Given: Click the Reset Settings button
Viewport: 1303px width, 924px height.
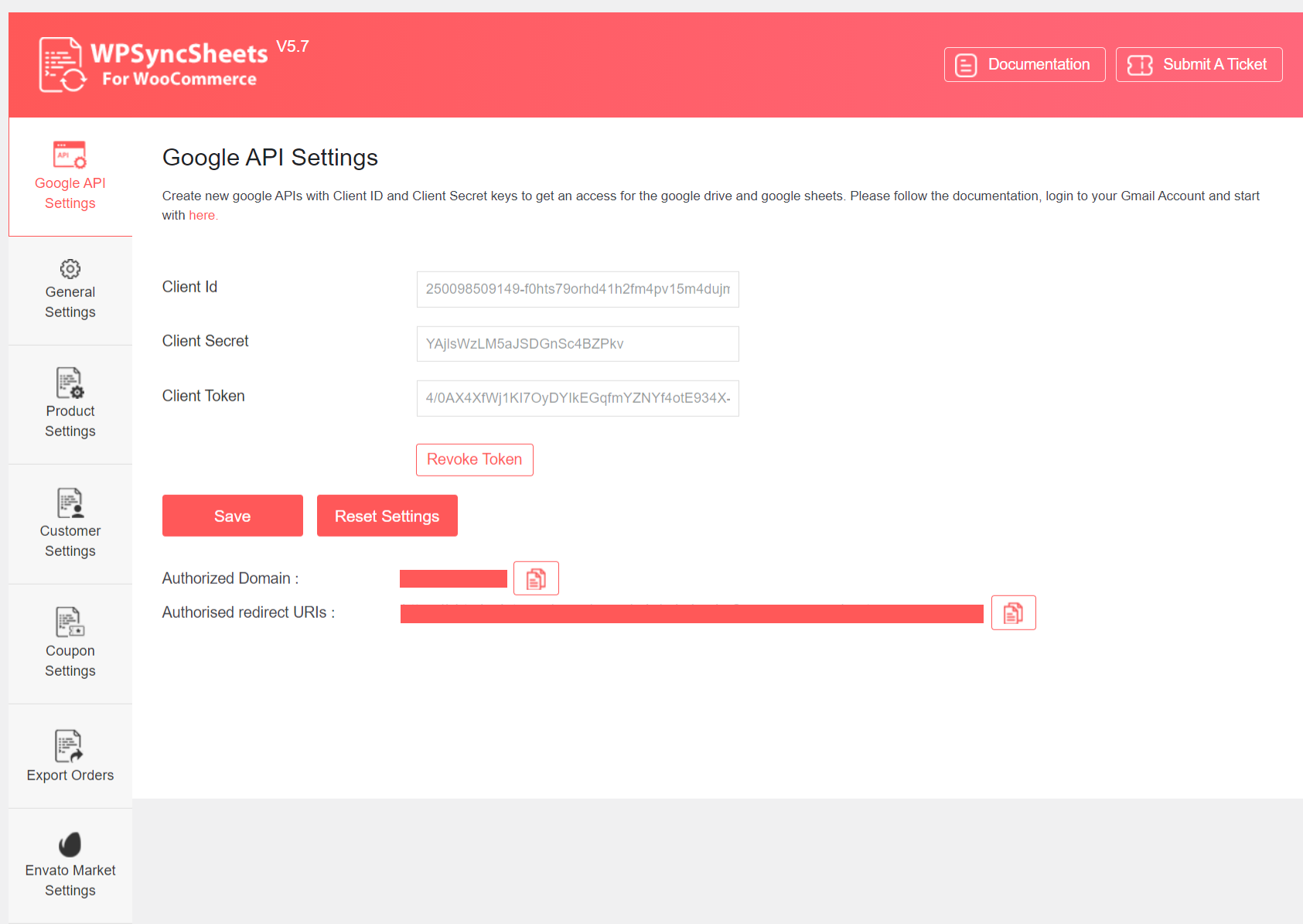Looking at the screenshot, I should tap(387, 516).
